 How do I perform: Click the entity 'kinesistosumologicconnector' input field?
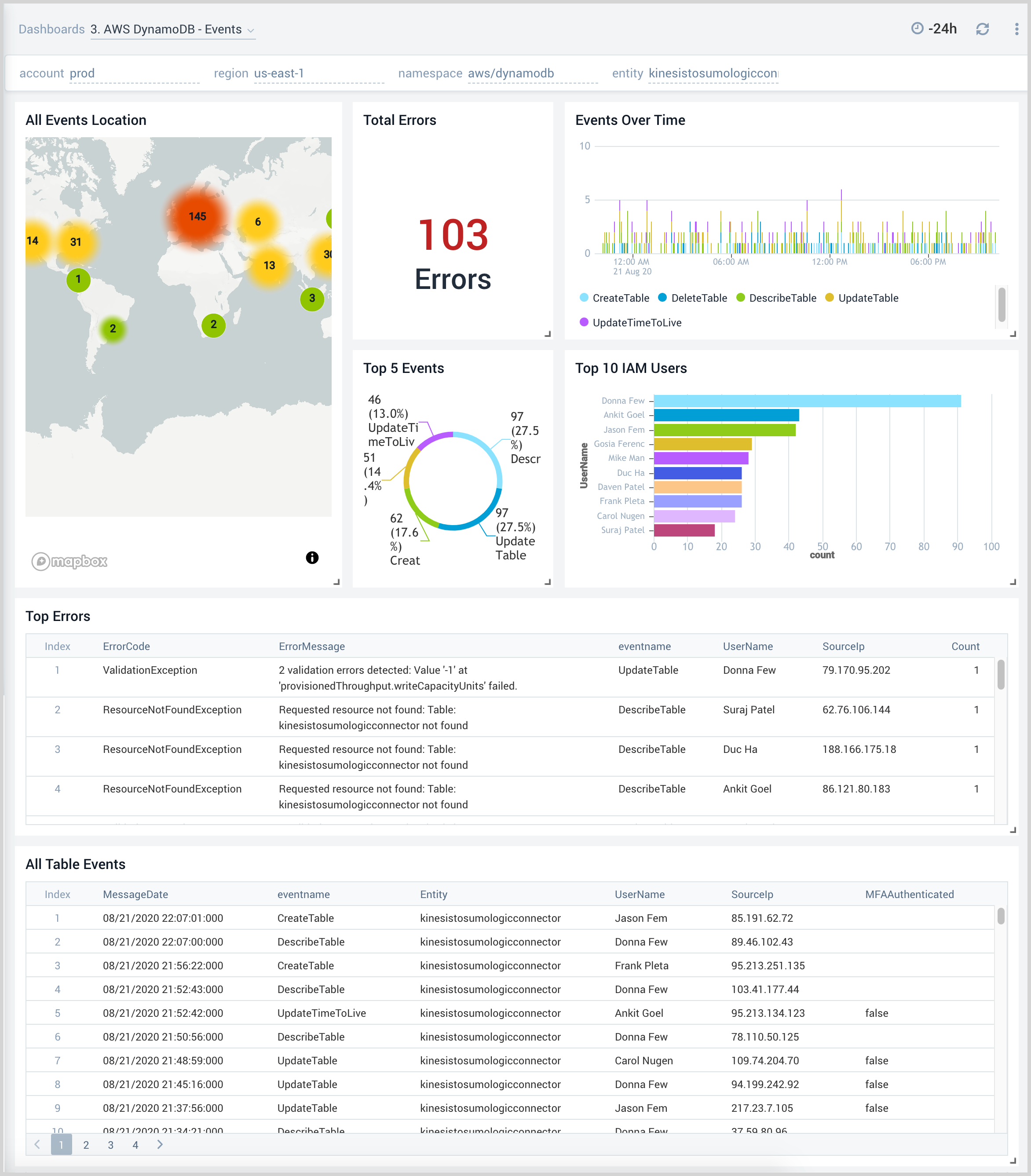713,73
